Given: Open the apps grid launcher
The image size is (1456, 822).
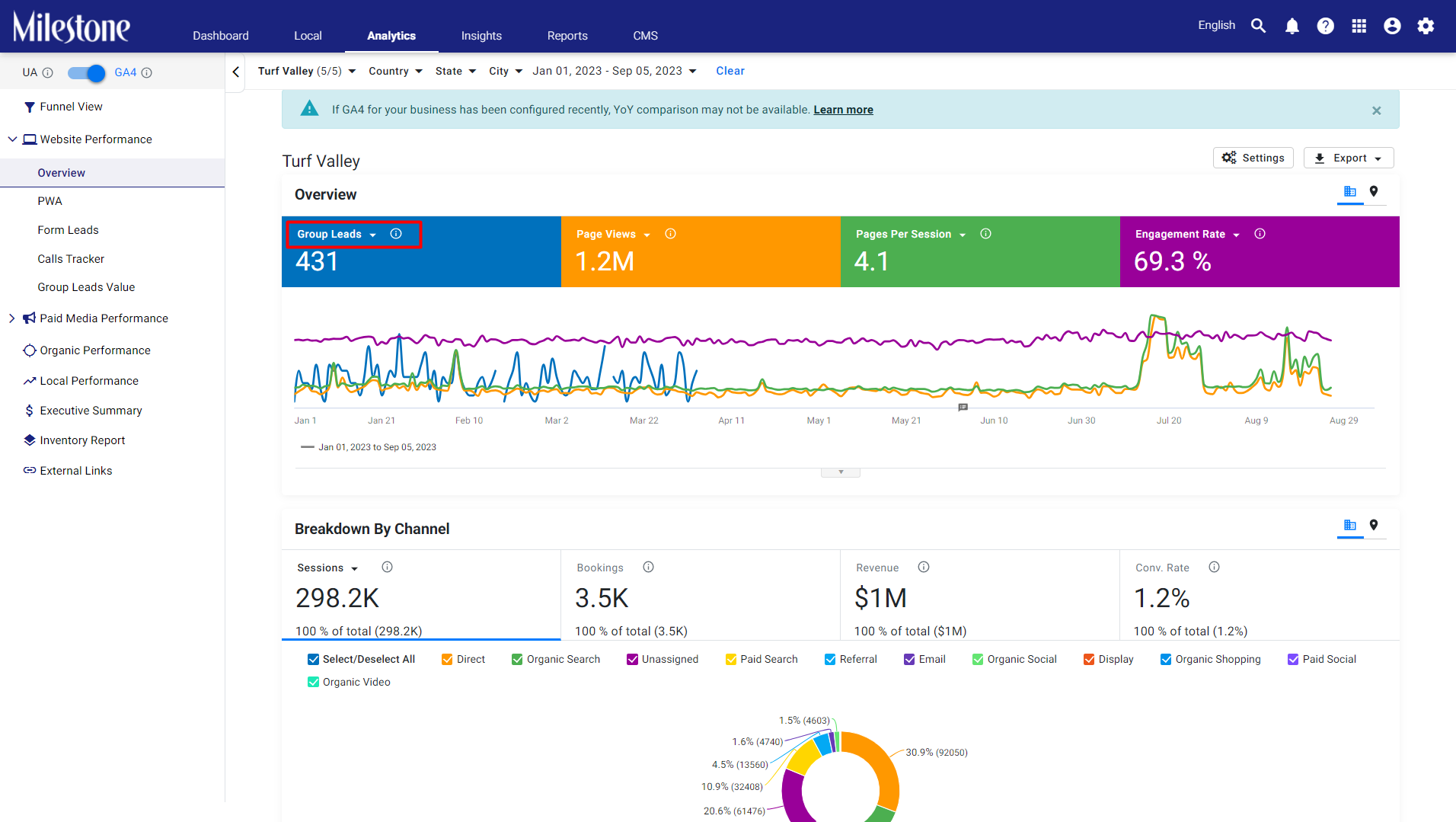Looking at the screenshot, I should (x=1359, y=26).
